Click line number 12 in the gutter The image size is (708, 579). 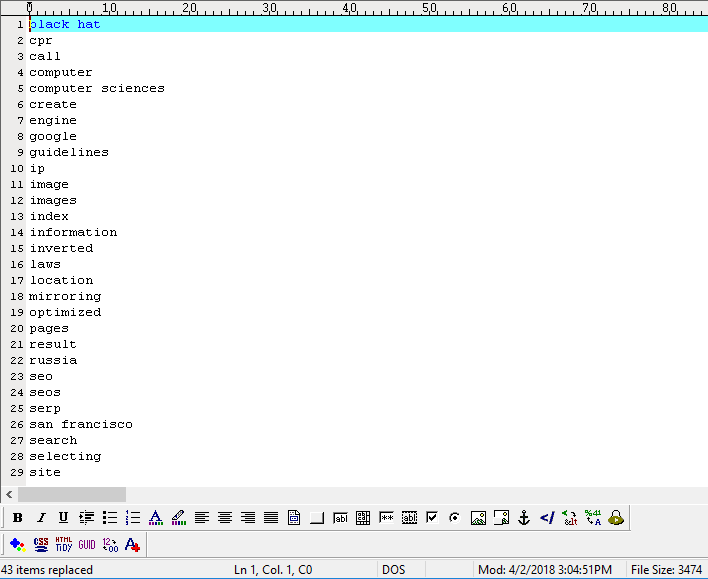point(17,200)
